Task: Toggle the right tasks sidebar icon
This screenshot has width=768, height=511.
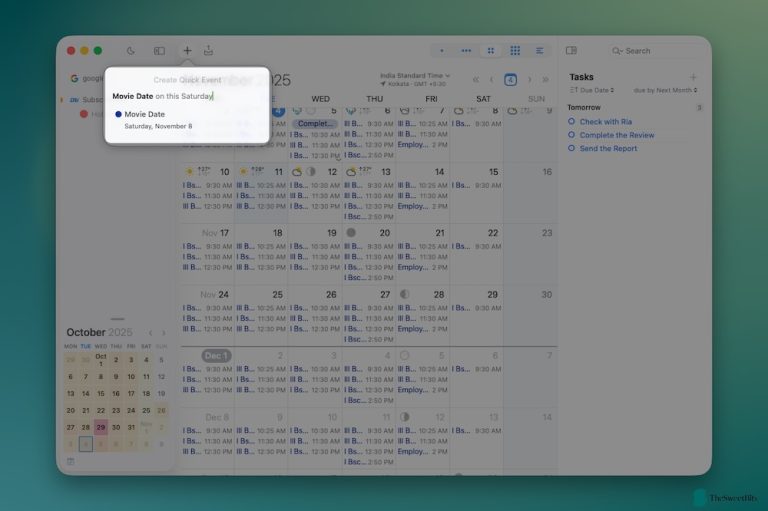Action: (571, 50)
